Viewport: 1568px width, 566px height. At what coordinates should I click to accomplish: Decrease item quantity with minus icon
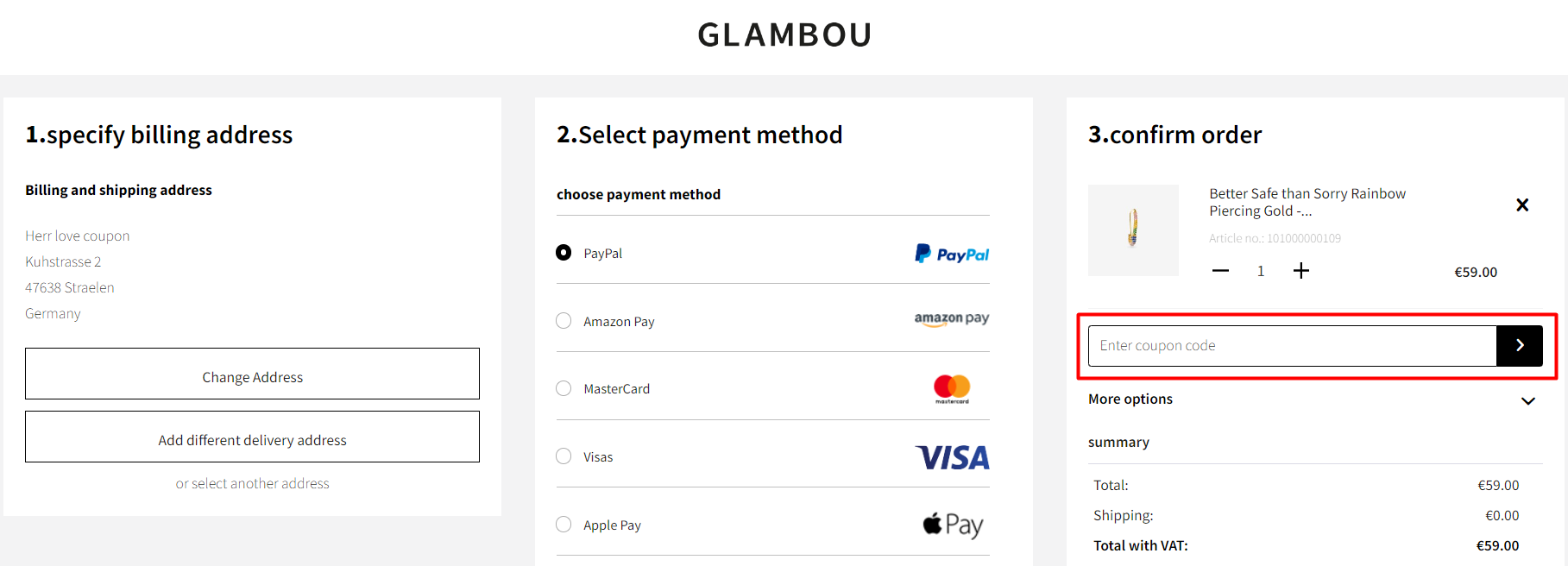[x=1220, y=271]
